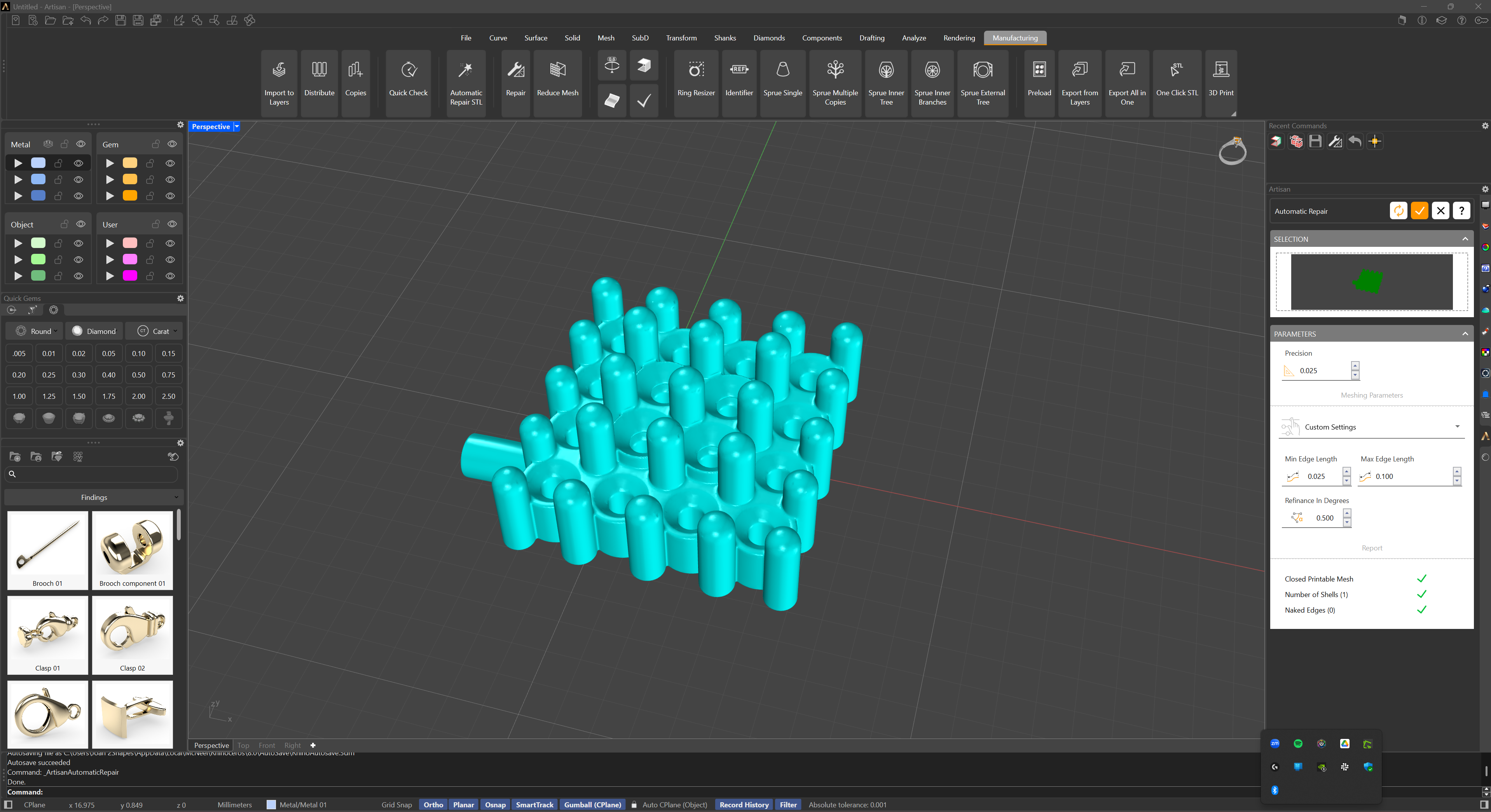Collapse the PARAMETERS section
This screenshot has height=812, width=1491.
(1465, 334)
